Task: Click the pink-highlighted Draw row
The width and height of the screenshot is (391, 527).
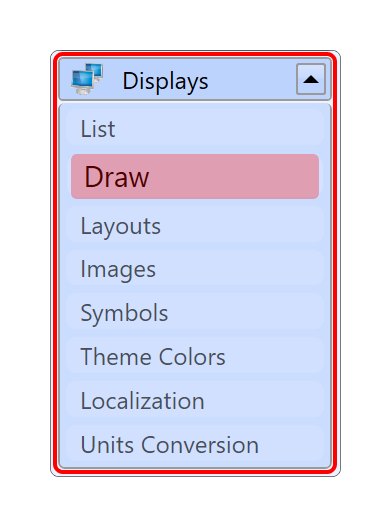Action: (x=195, y=176)
